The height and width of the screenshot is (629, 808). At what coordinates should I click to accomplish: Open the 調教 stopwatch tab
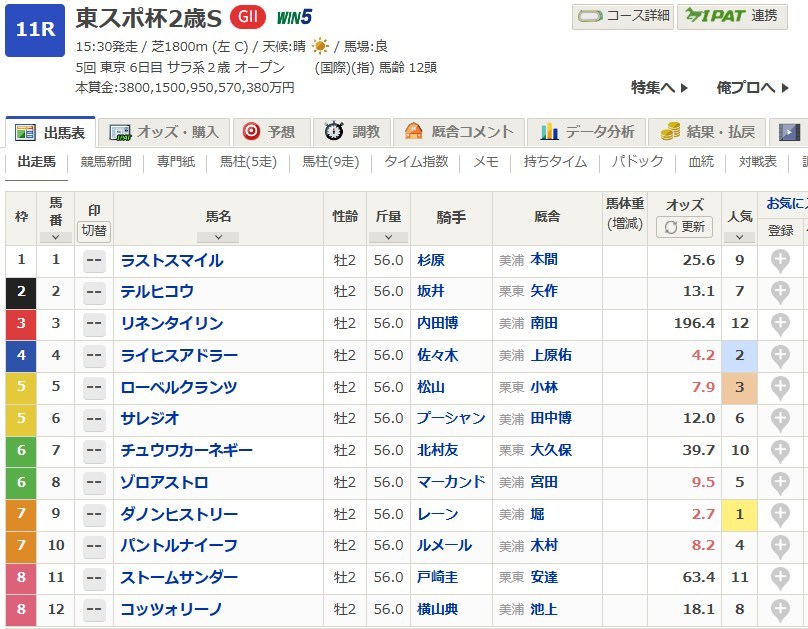point(353,132)
